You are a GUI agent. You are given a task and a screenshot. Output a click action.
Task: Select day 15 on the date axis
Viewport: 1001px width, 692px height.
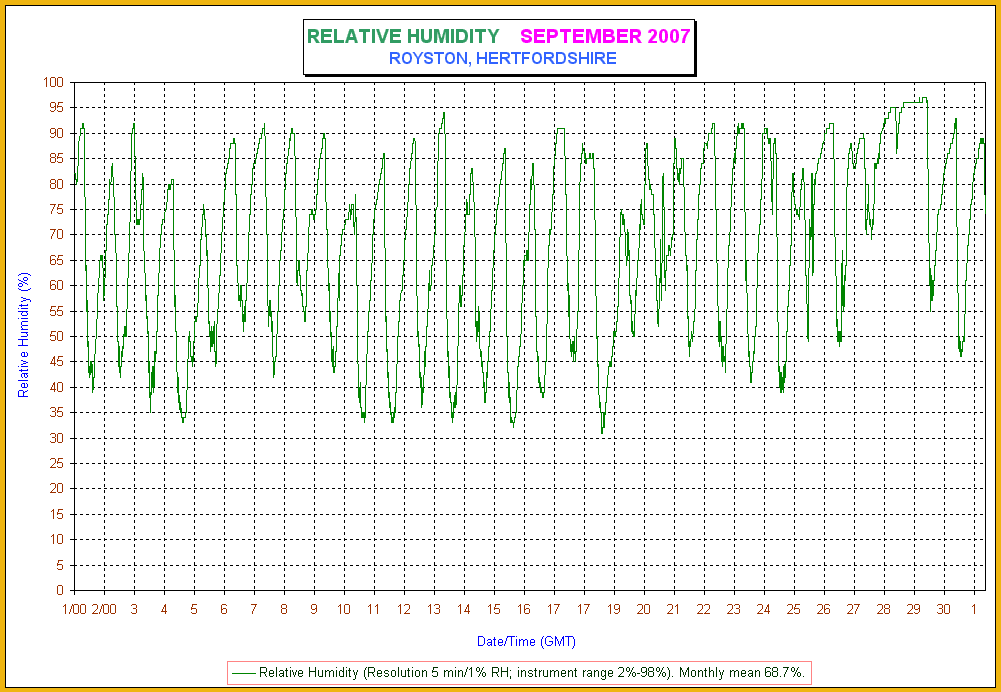click(494, 609)
